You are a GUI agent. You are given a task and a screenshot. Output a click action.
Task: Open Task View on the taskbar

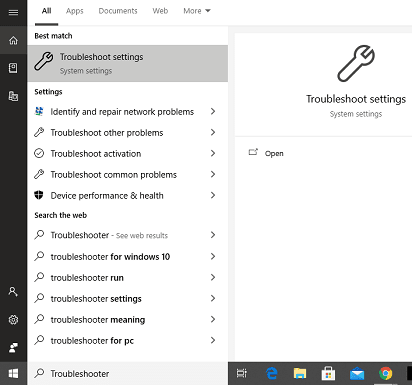(242, 373)
